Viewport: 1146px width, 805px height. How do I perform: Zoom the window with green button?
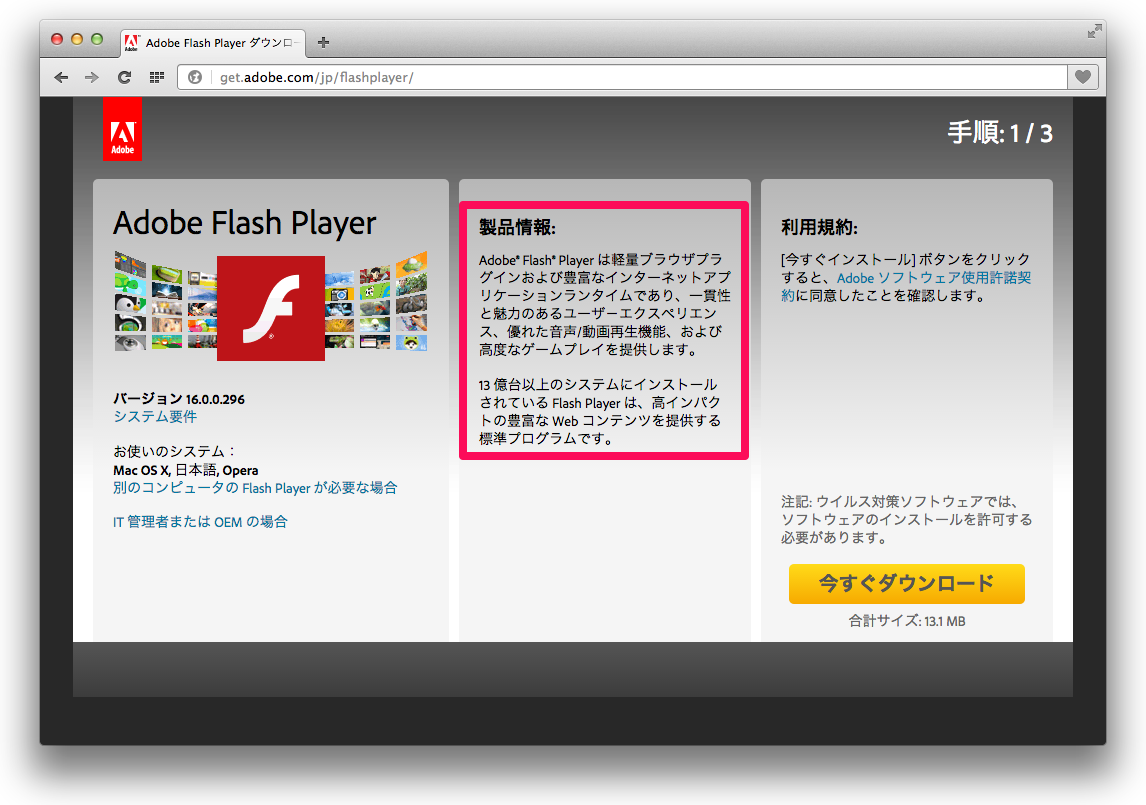point(97,39)
